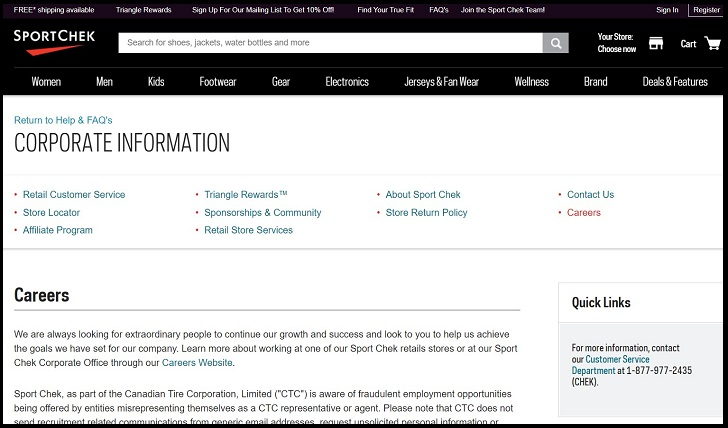The image size is (728, 428).
Task: Open Affiliate Program link
Action: 58,230
